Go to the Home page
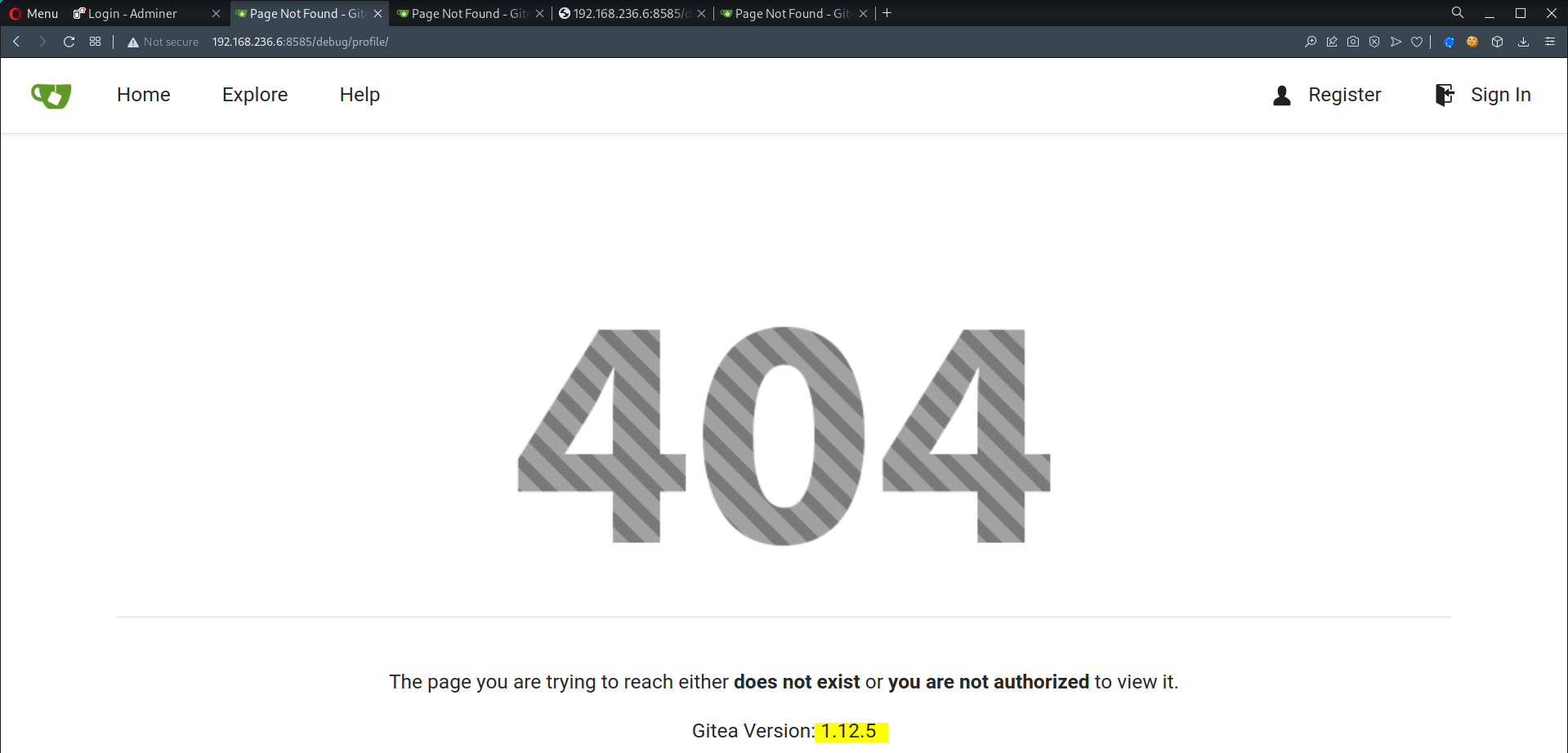This screenshot has width=1568, height=753. click(144, 95)
